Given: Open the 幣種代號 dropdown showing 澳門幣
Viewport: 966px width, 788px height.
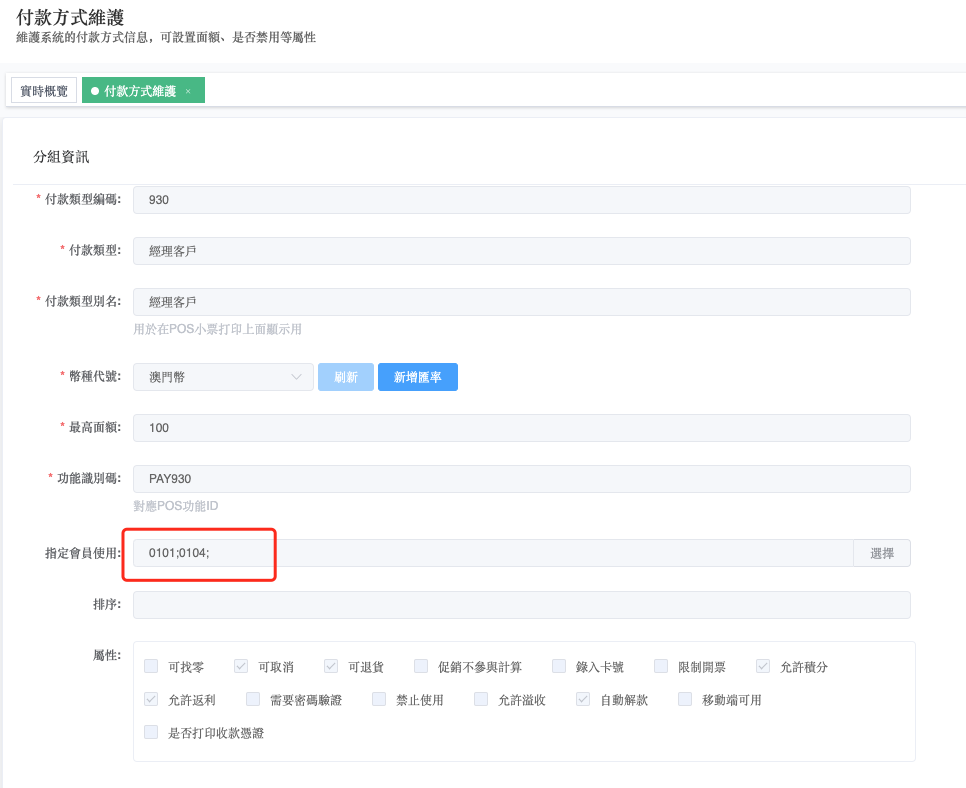Looking at the screenshot, I should point(223,376).
